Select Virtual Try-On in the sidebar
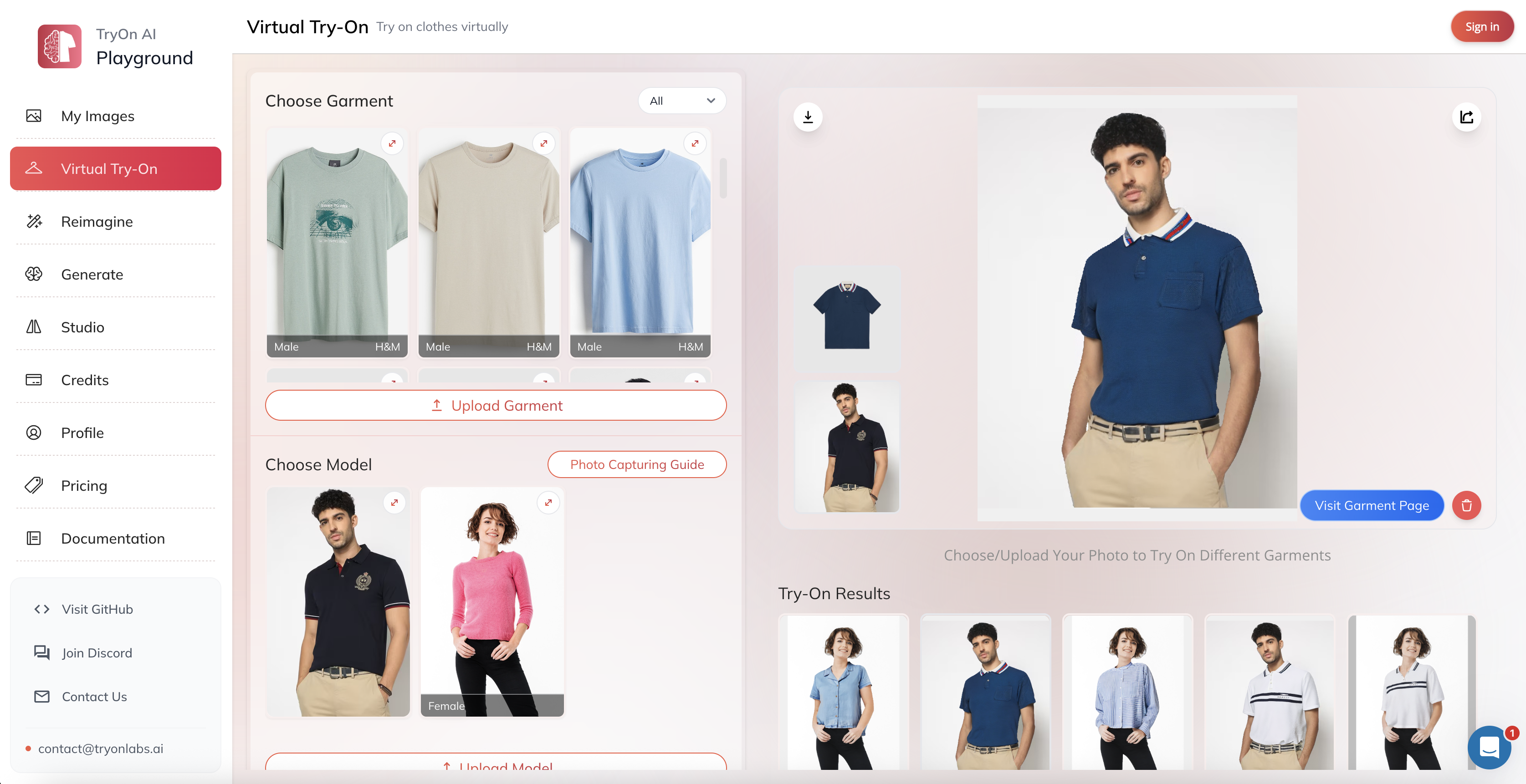The image size is (1526, 784). click(116, 169)
